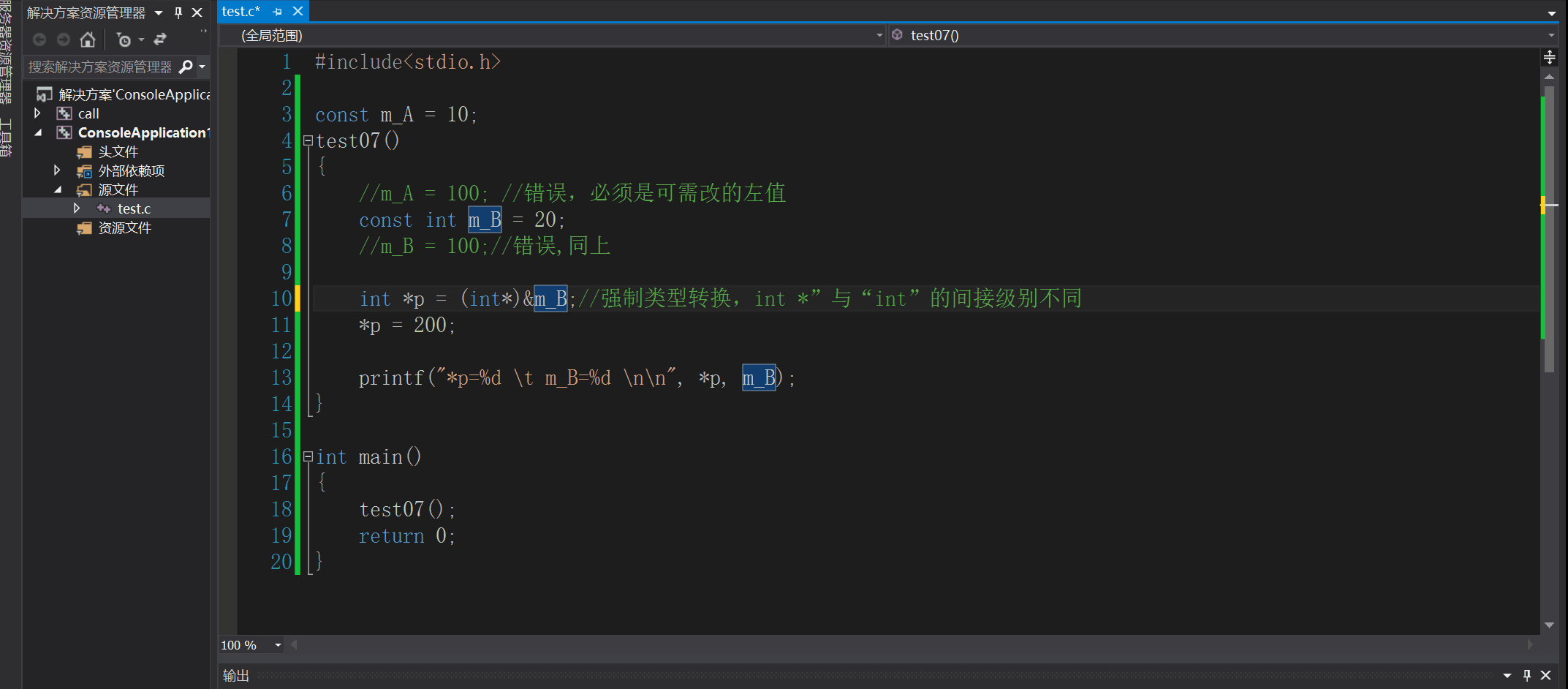Click the Solution Explorer search field
This screenshot has width=1568, height=689.
tap(101, 67)
